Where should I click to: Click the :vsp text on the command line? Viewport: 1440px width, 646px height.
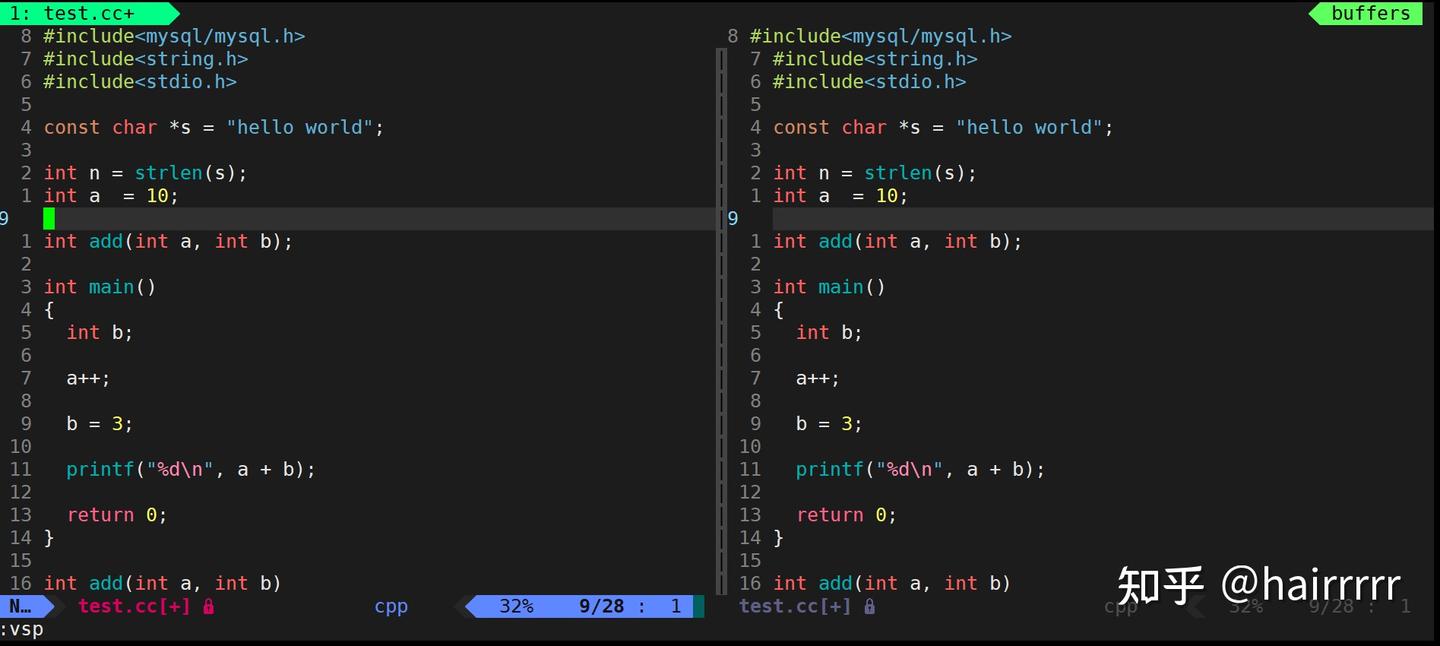[x=22, y=629]
